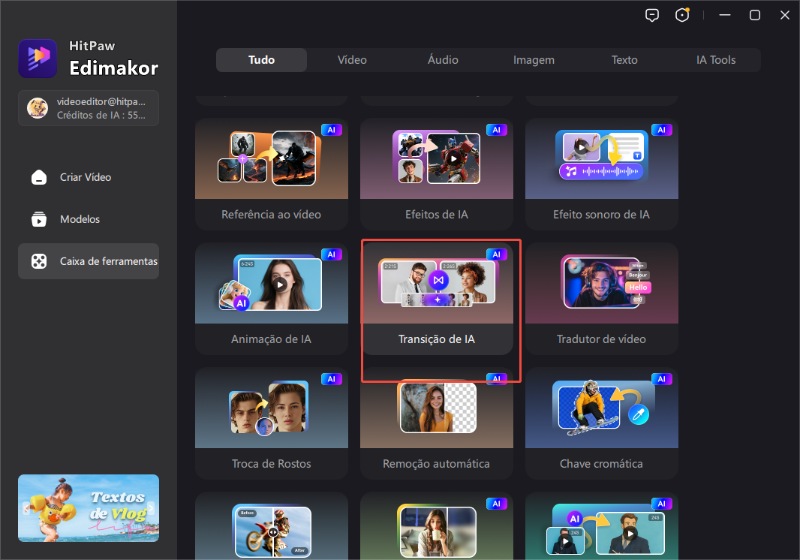Switch to the Vídeo tab
Image resolution: width=800 pixels, height=560 pixels.
(x=352, y=60)
